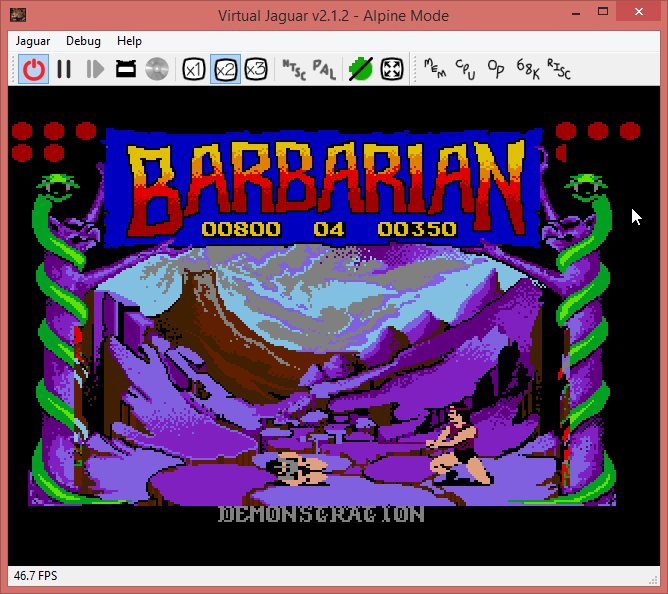Pause the running emulation
The image size is (668, 594).
tap(64, 69)
